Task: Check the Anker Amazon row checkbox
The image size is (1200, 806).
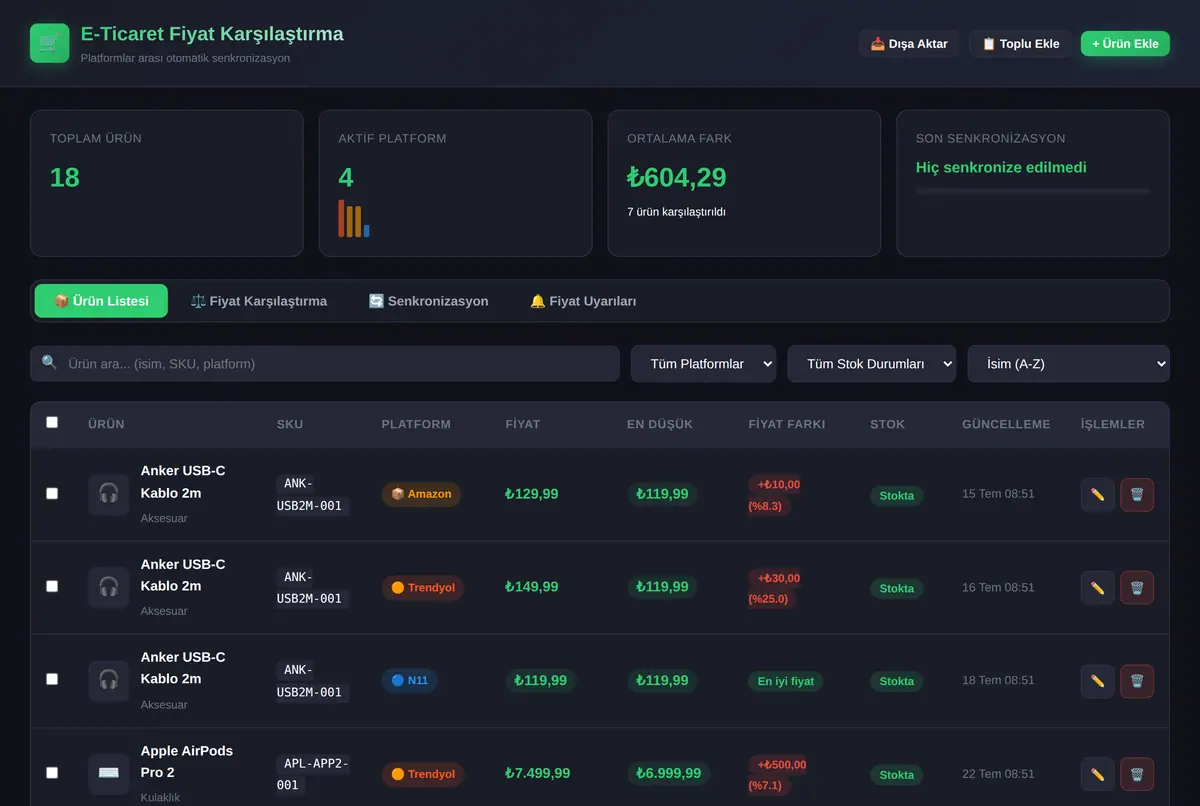Action: [52, 494]
